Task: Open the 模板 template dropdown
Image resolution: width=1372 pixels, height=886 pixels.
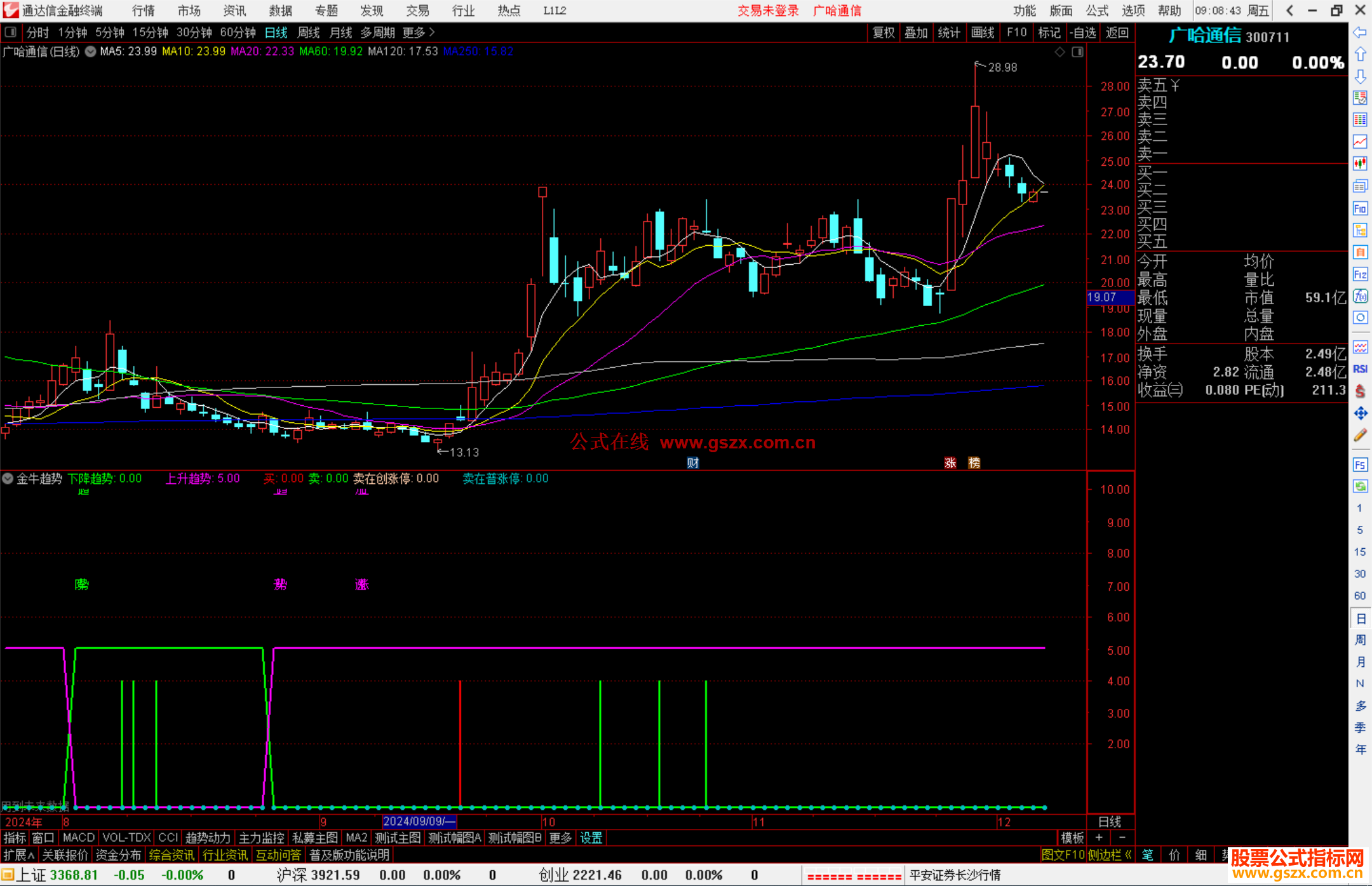Action: coord(1073,838)
